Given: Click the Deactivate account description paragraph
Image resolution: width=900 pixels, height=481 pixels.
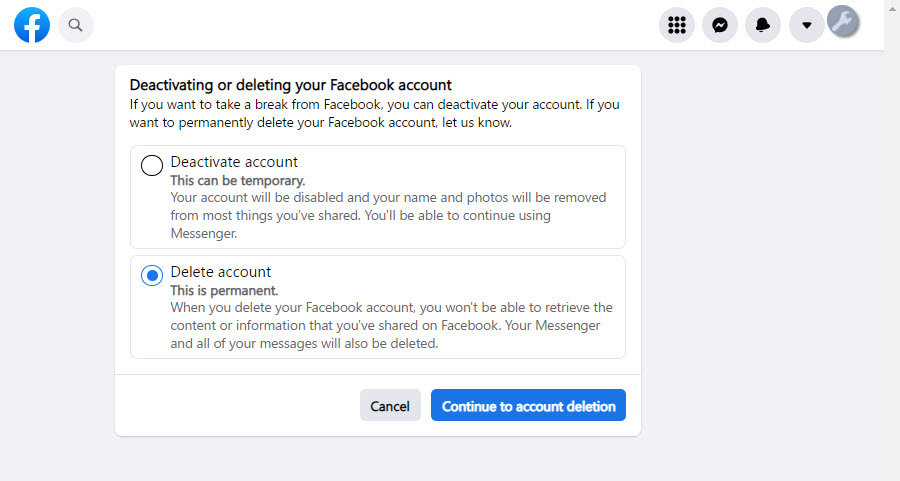Looking at the screenshot, I should (388, 215).
